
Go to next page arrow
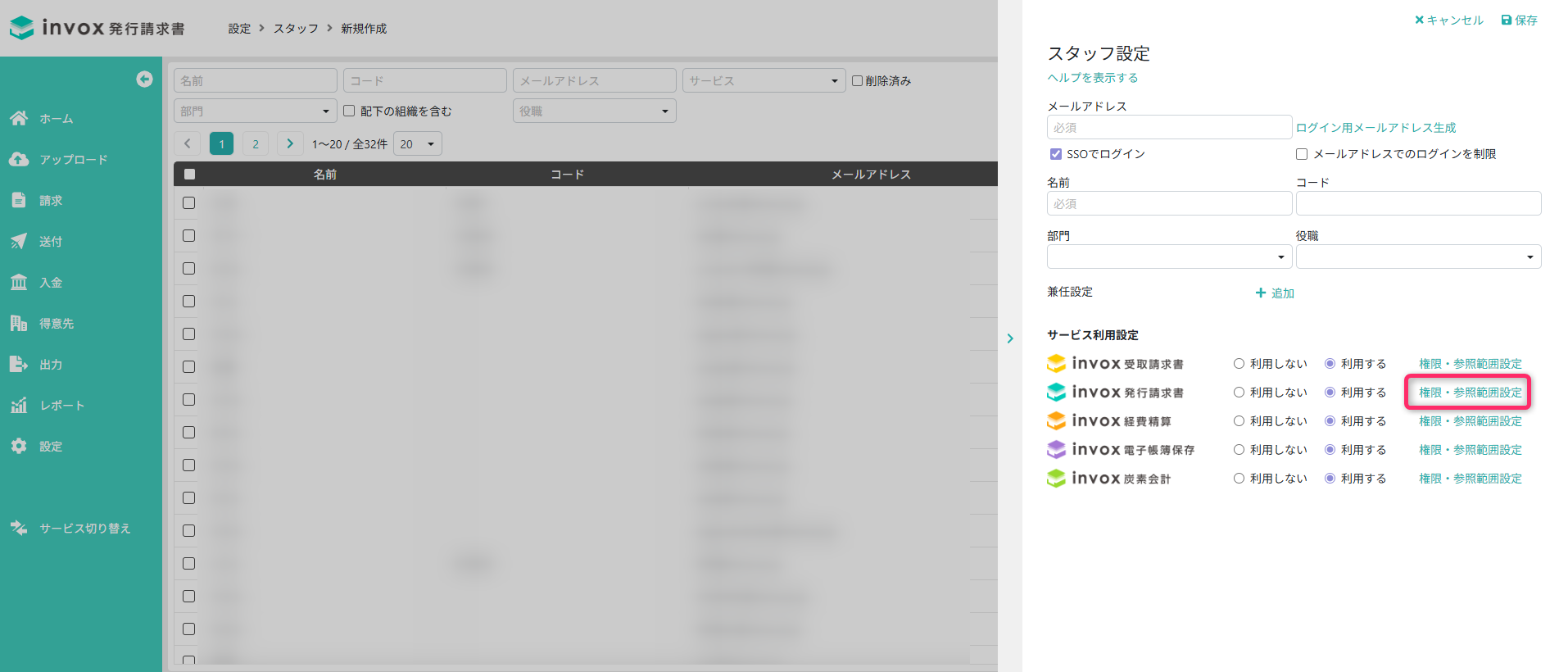pos(290,143)
